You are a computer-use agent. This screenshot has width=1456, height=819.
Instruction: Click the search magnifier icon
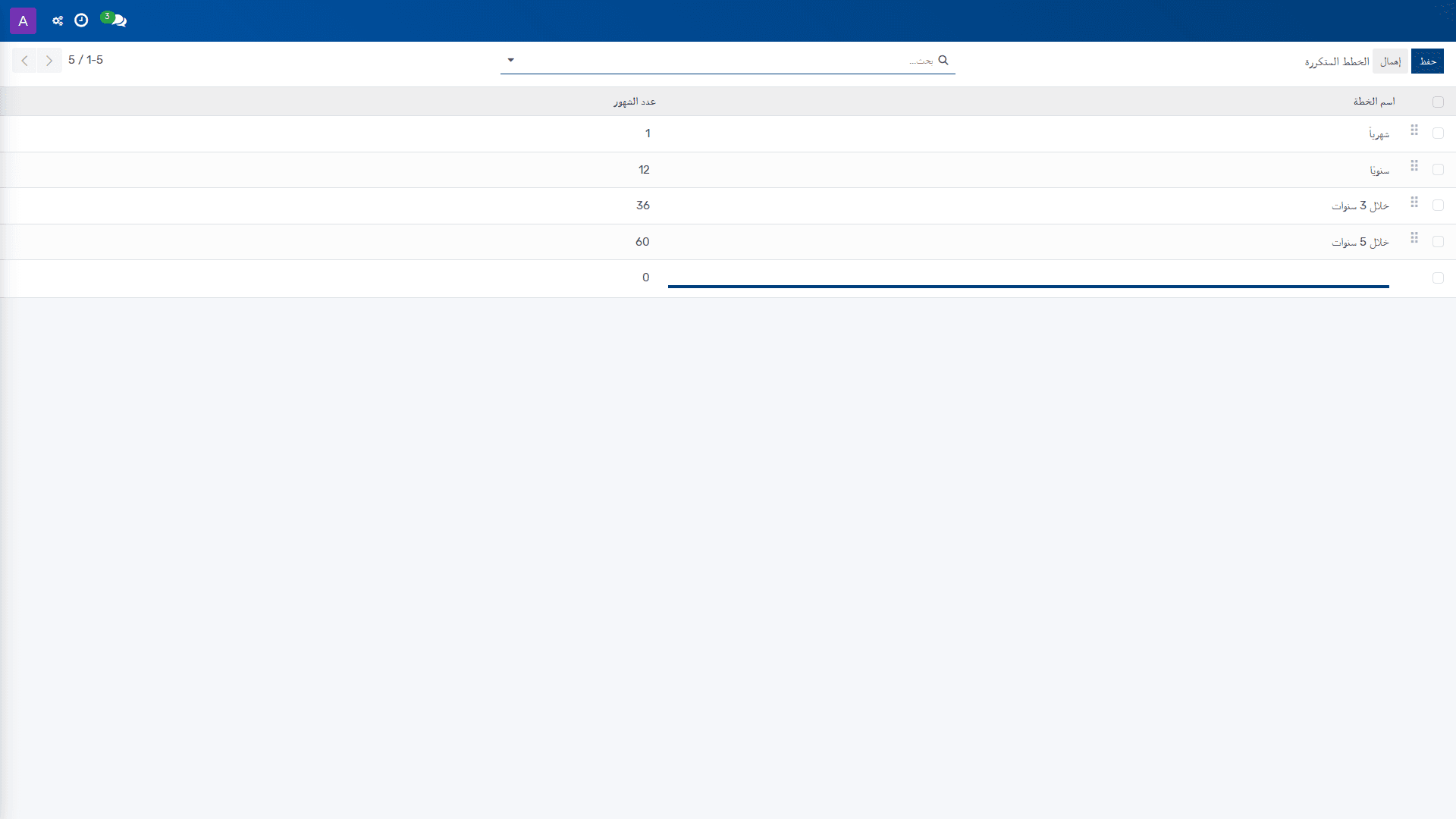click(943, 60)
